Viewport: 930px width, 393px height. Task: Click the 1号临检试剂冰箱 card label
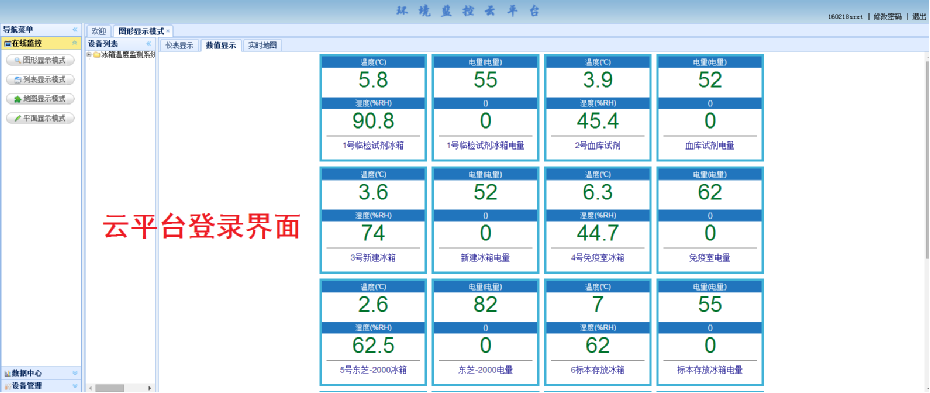pyautogui.click(x=373, y=146)
